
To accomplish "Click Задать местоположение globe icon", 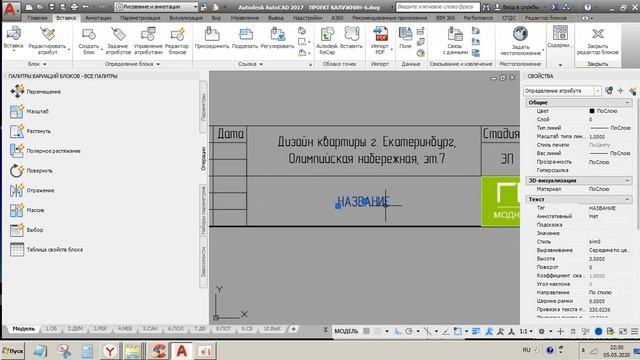I will [x=520, y=34].
